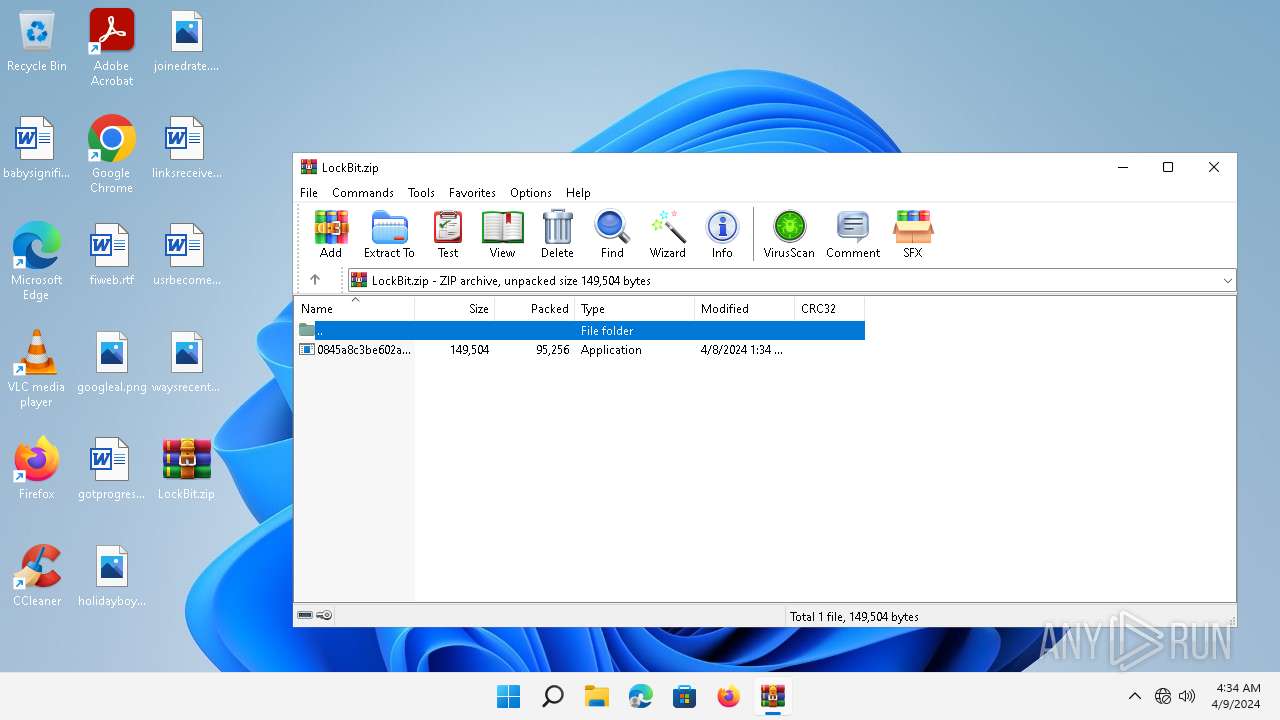Viewport: 1280px width, 720px height.
Task: Click the Delete trash can icon
Action: [557, 235]
